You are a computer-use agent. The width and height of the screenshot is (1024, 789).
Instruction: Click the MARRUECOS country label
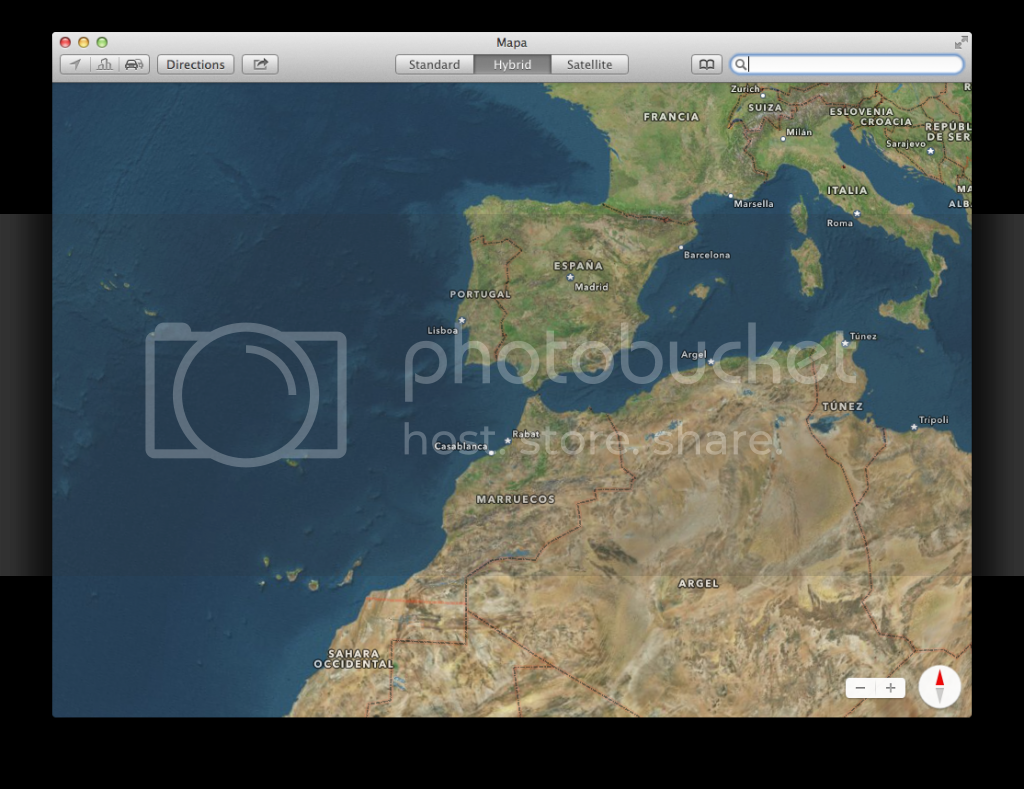[x=516, y=499]
